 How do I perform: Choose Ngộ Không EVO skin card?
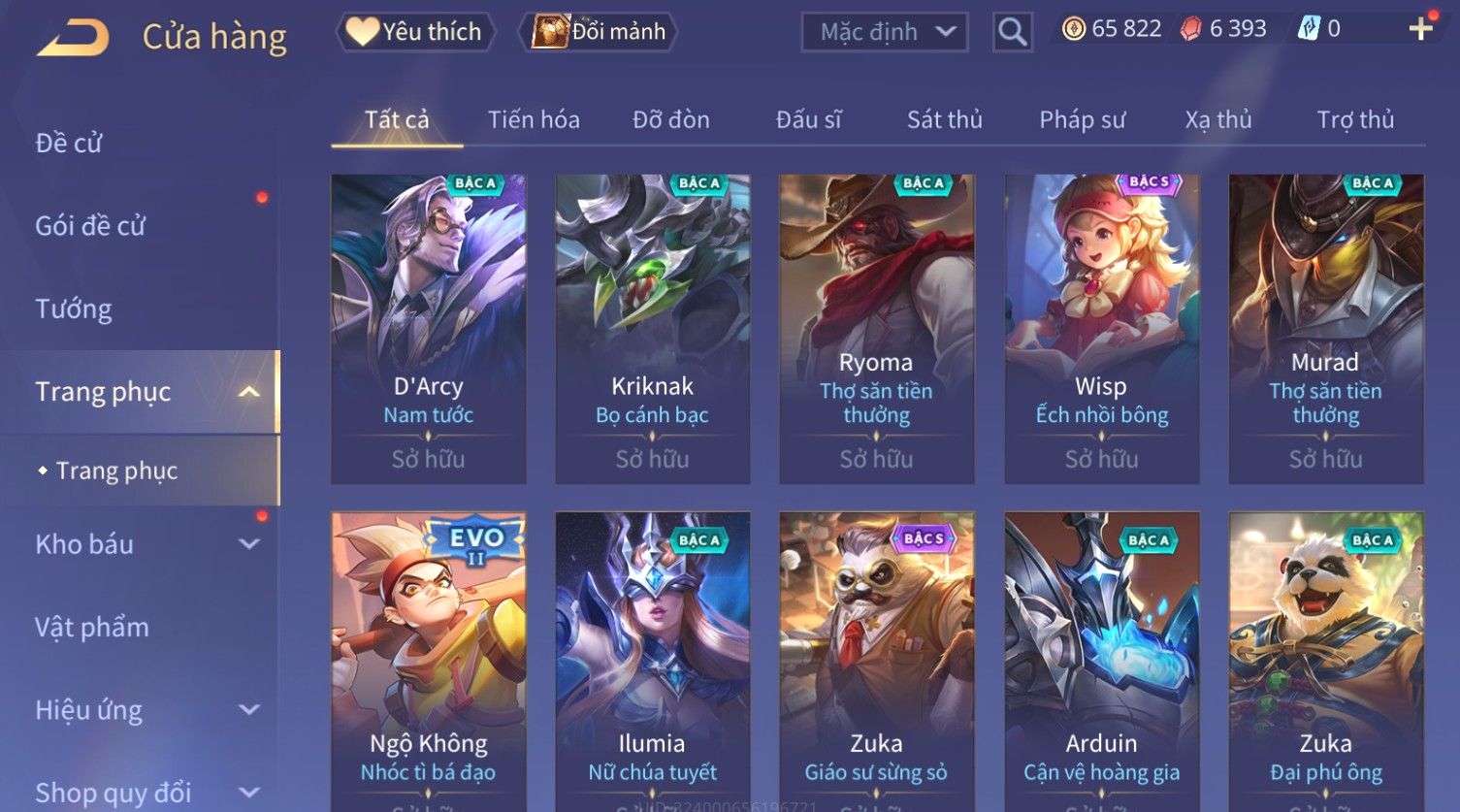click(x=428, y=662)
